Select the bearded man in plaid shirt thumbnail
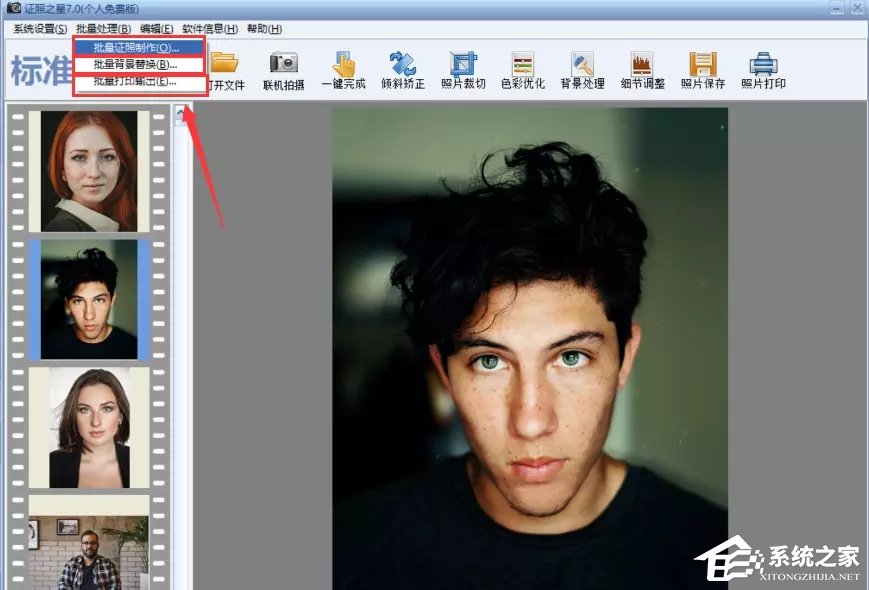The height and width of the screenshot is (590, 869). click(x=89, y=543)
